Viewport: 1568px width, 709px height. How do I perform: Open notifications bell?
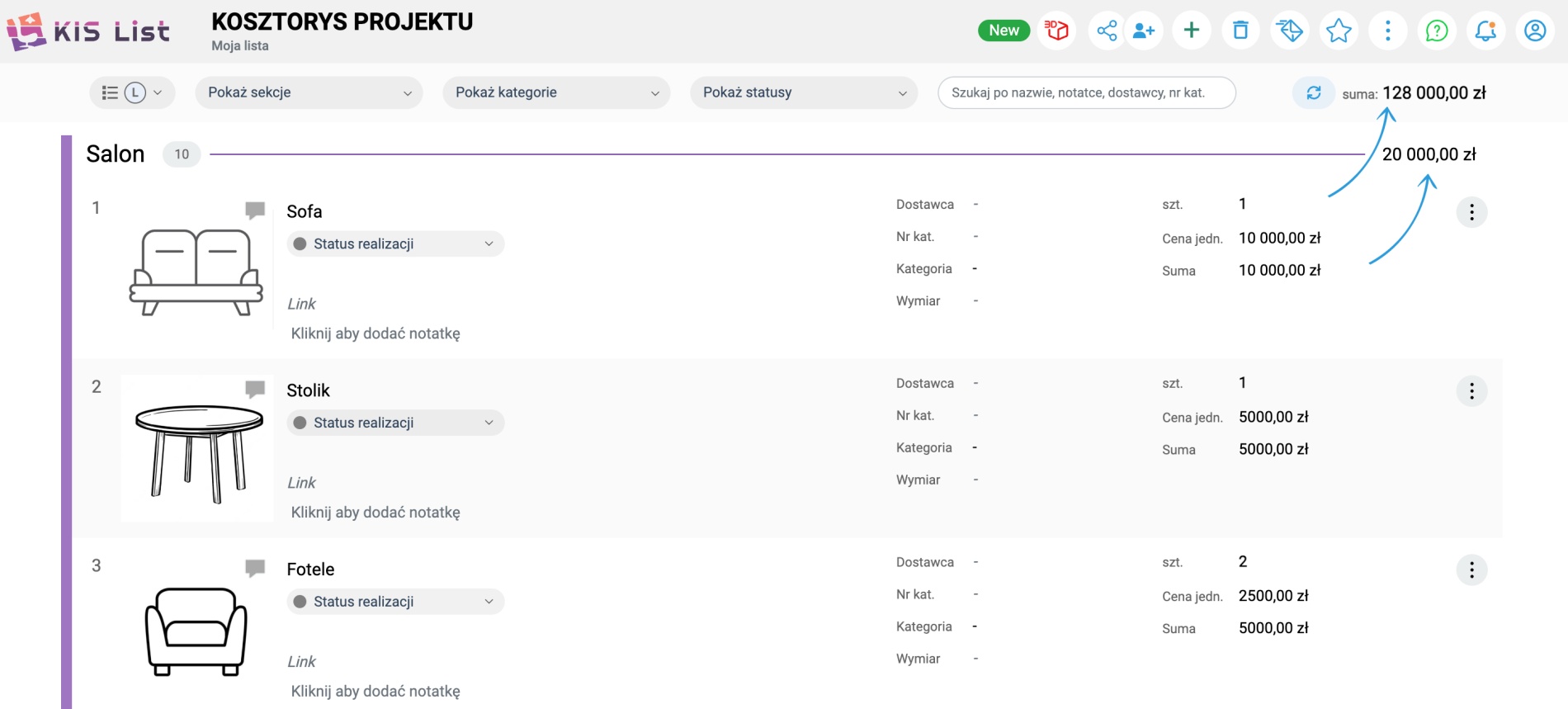coord(1485,31)
